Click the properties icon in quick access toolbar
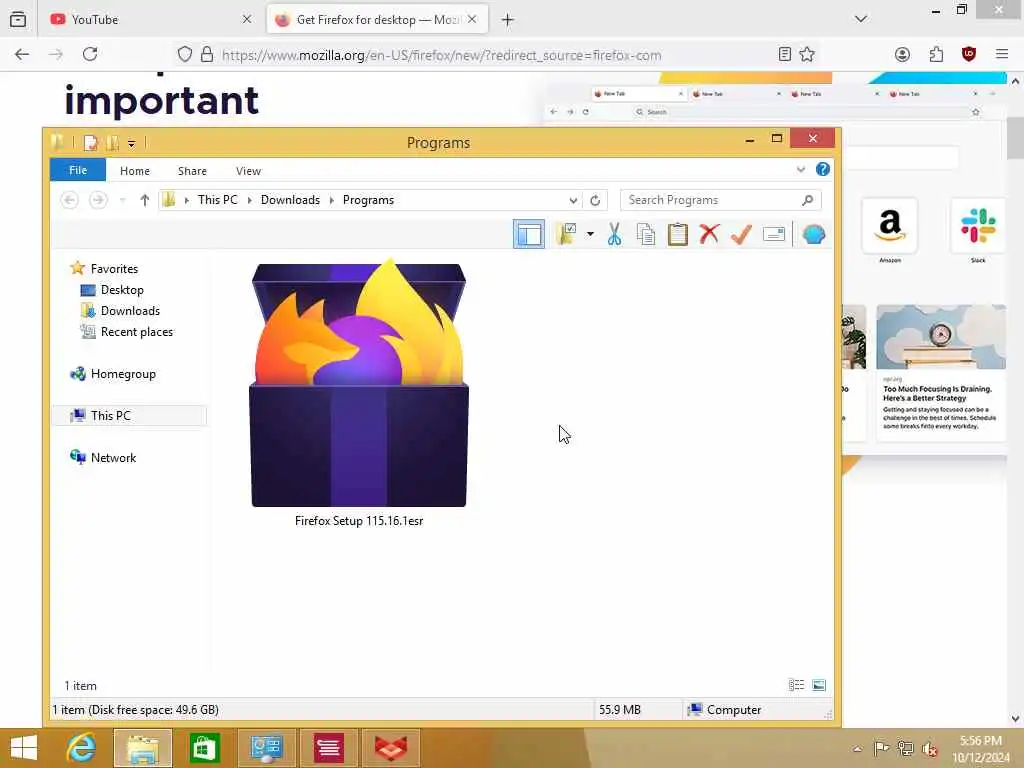Image resolution: width=1024 pixels, height=768 pixels. coord(91,142)
